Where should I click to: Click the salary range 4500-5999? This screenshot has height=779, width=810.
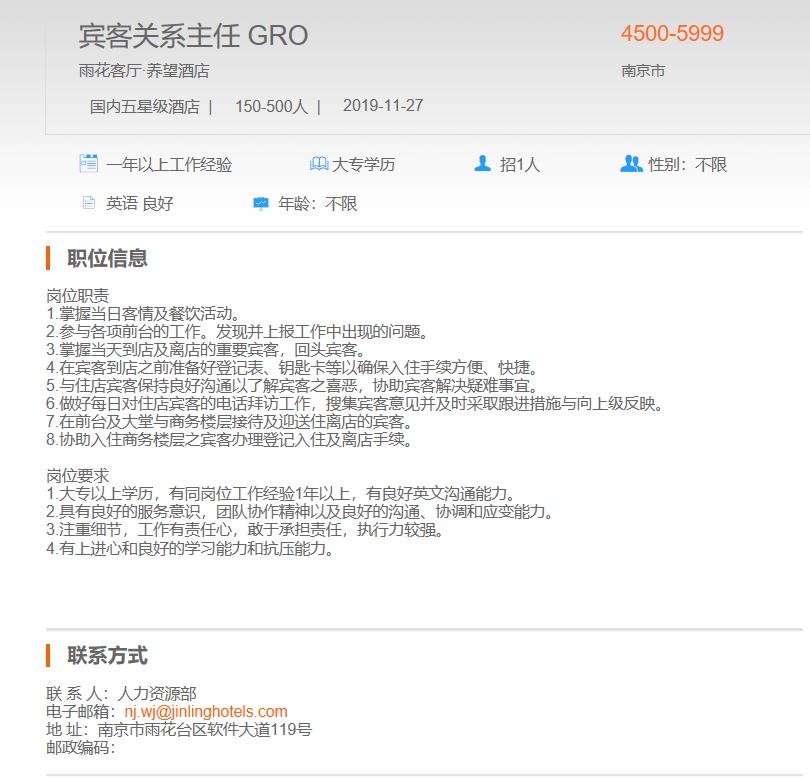672,34
